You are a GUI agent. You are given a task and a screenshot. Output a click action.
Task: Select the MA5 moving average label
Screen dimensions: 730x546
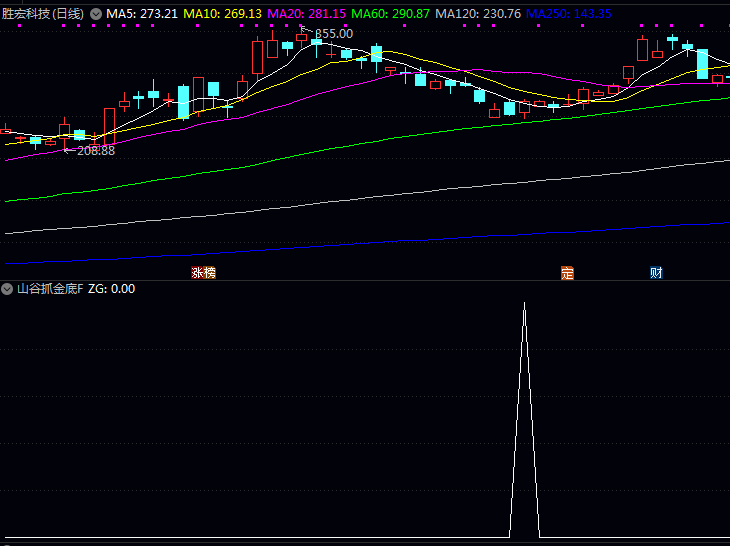click(142, 14)
